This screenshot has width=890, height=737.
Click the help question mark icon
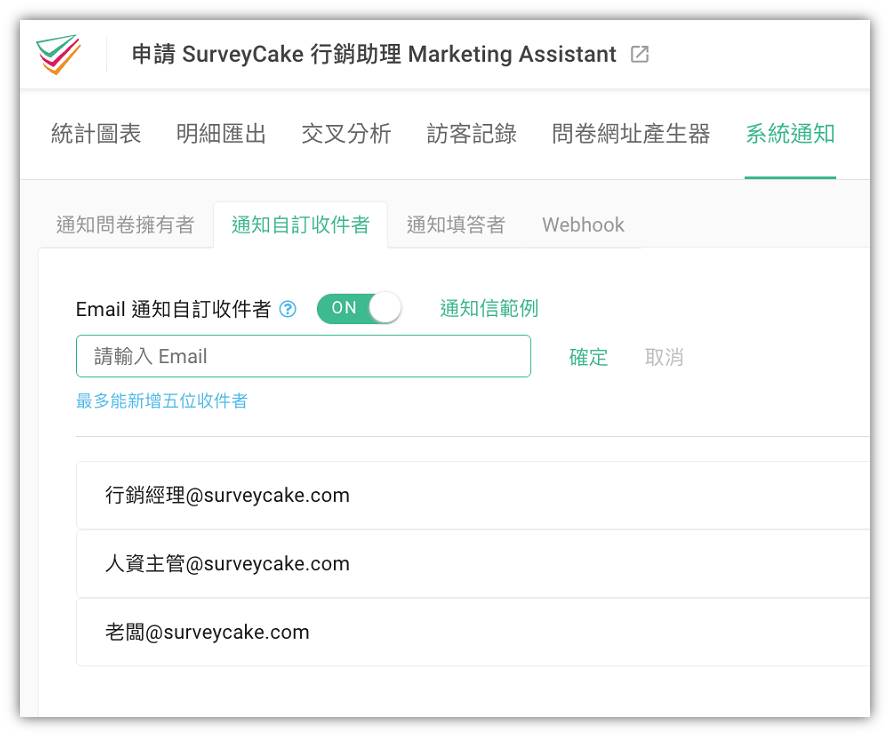[288, 309]
